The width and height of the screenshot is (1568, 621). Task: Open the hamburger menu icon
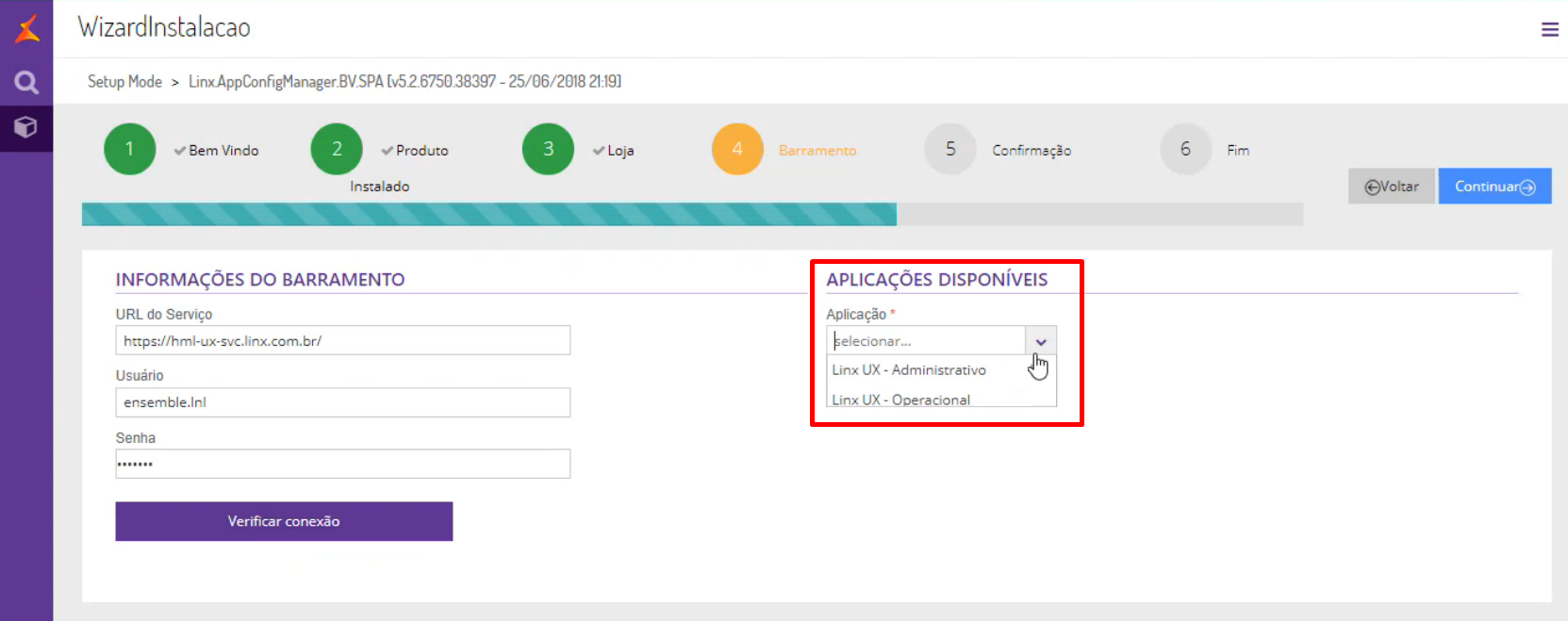tap(1549, 29)
